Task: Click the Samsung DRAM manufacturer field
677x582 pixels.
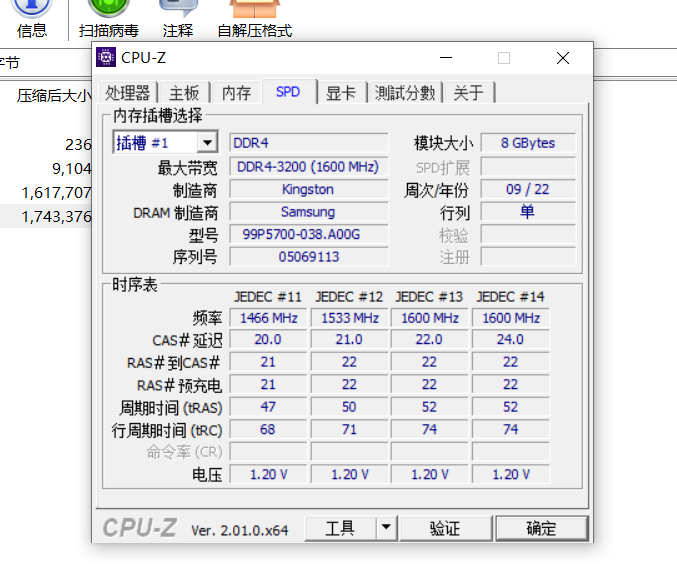Action: (309, 212)
